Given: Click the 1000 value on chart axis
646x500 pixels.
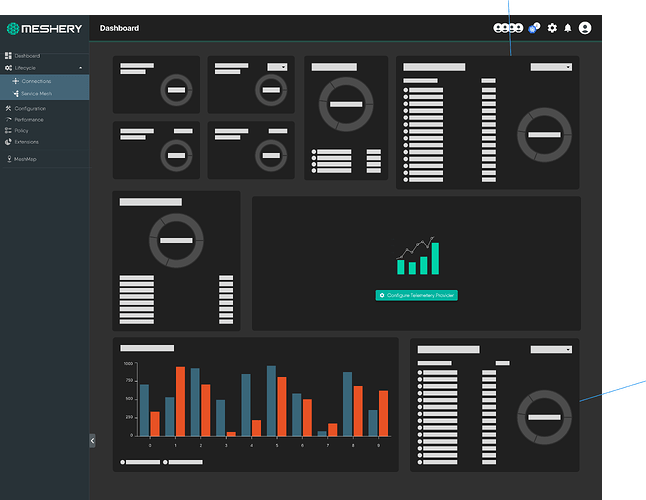Looking at the screenshot, I should click(128, 364).
